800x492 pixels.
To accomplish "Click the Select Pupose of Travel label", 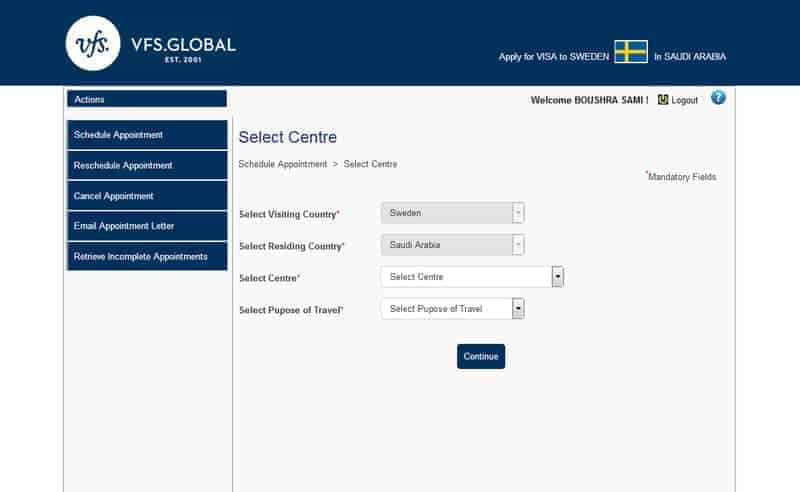I will (291, 310).
